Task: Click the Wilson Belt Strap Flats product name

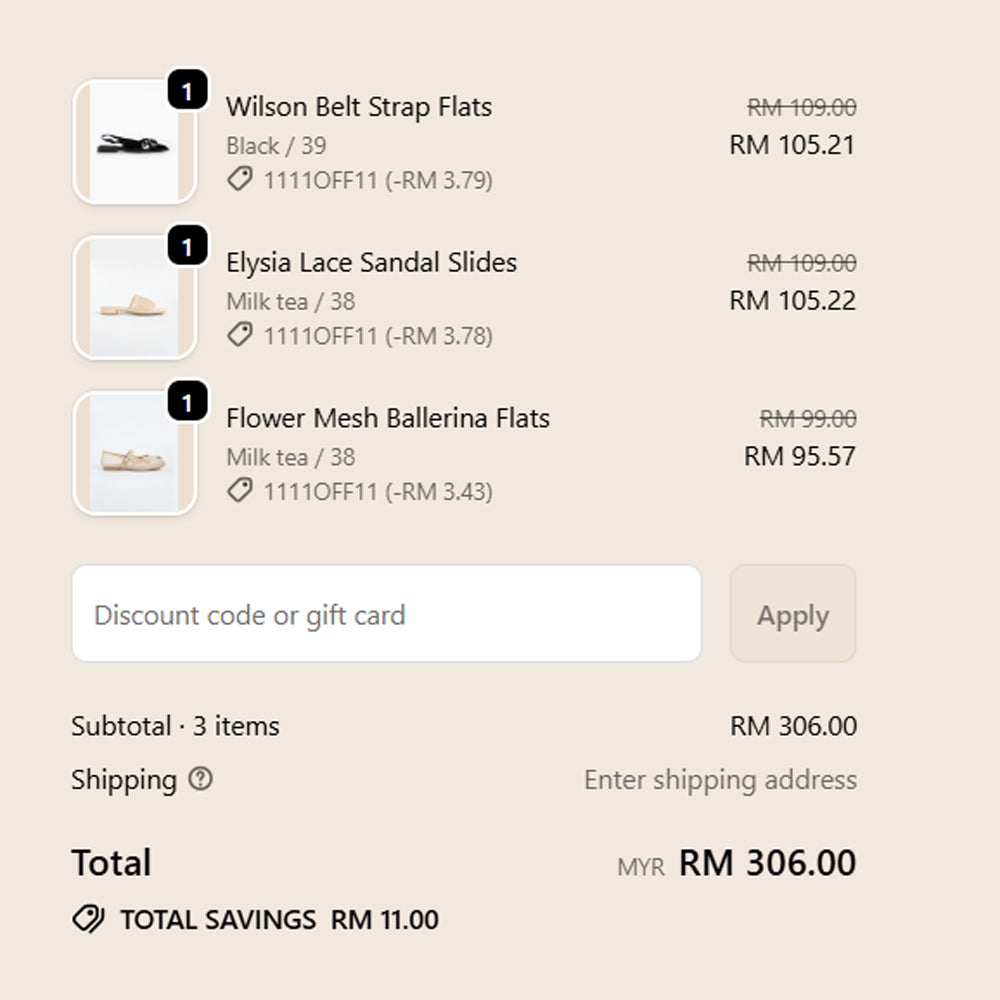Action: (359, 107)
